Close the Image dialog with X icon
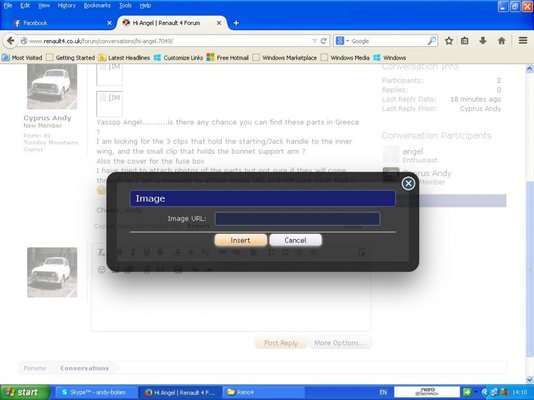 point(408,183)
